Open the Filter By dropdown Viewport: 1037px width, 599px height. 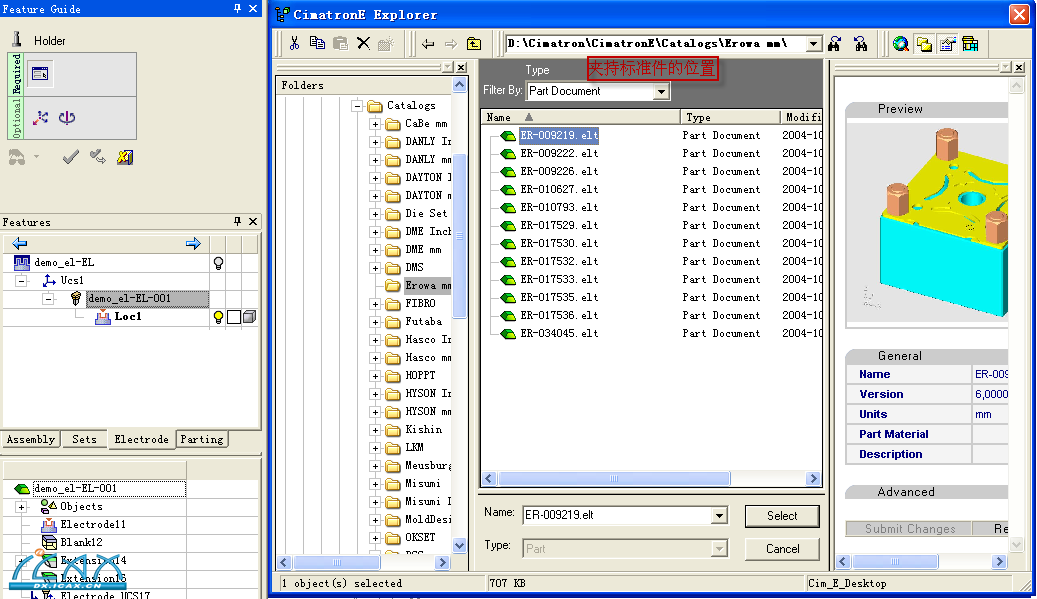pyautogui.click(x=661, y=92)
